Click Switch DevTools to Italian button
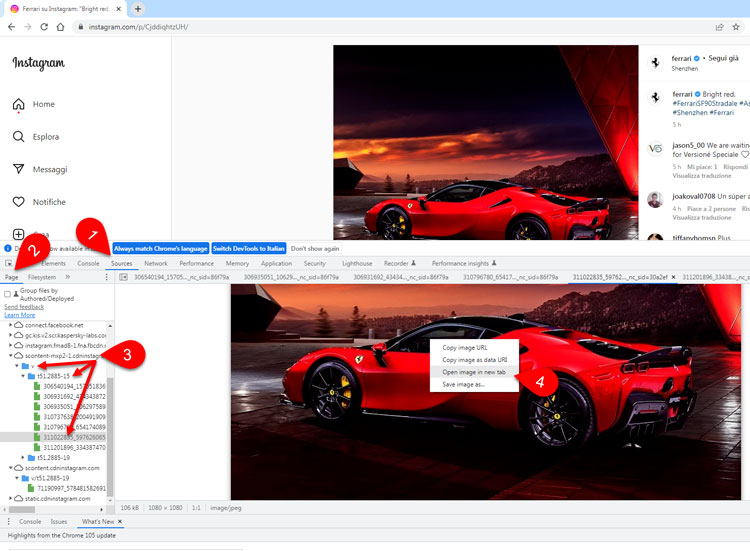This screenshot has height=551, width=750. coord(249,249)
